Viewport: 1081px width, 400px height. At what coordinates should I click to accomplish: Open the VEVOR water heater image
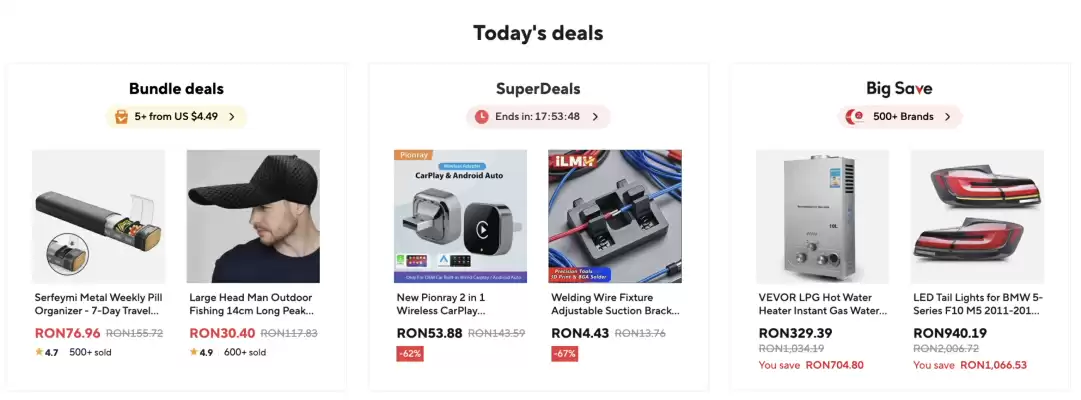click(x=823, y=216)
